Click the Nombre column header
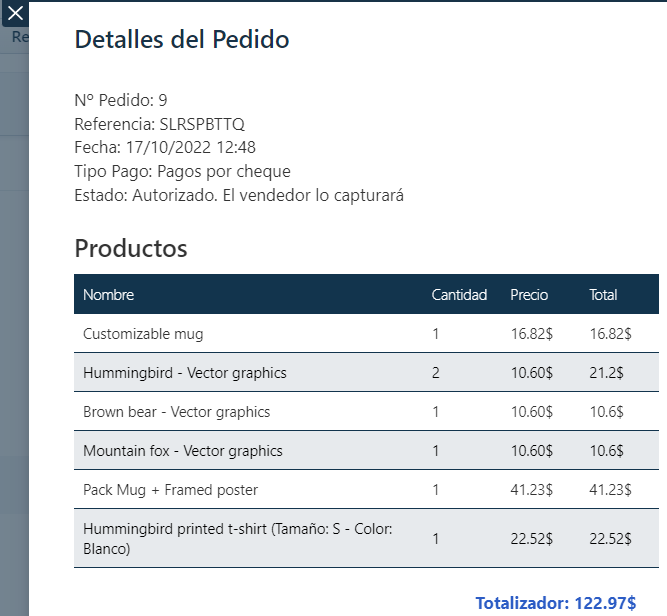 tap(108, 295)
